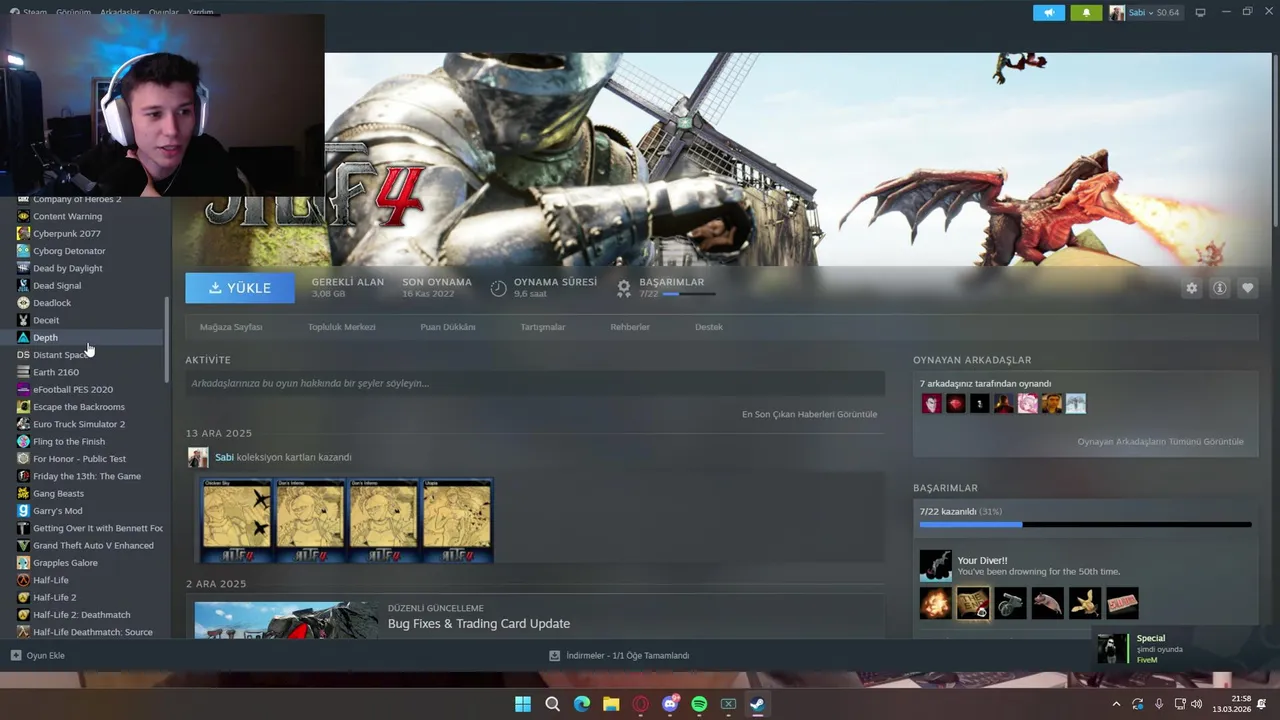1280x720 pixels.
Task: Open Your Diver achievement icon
Action: click(936, 566)
